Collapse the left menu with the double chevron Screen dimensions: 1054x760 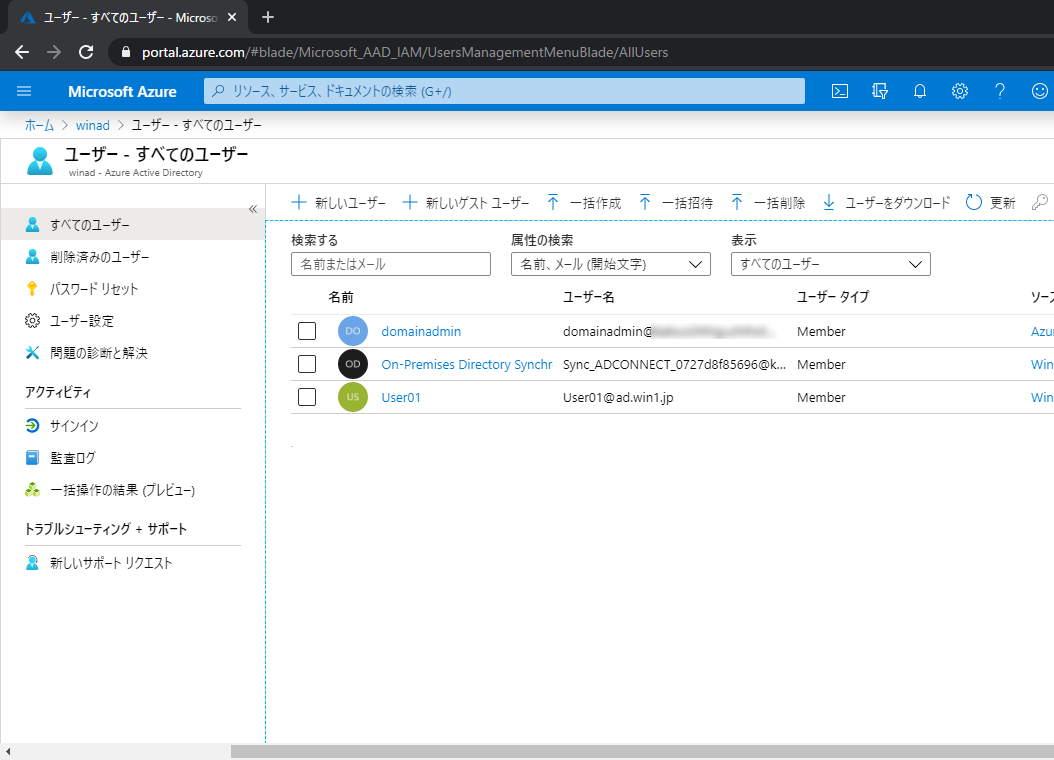[253, 209]
